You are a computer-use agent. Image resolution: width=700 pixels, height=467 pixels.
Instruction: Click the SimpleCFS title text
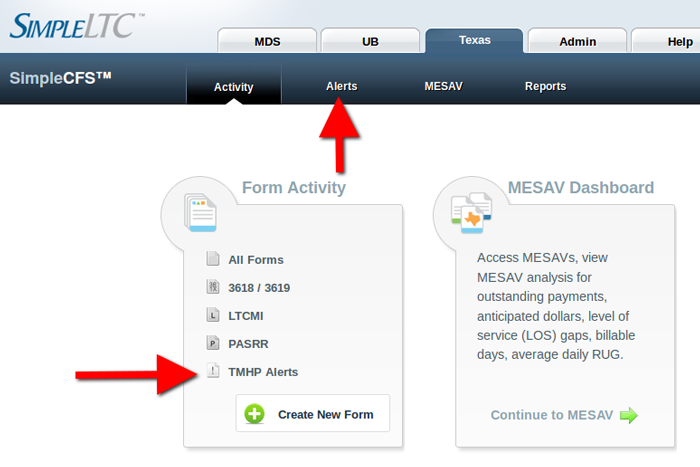(60, 78)
